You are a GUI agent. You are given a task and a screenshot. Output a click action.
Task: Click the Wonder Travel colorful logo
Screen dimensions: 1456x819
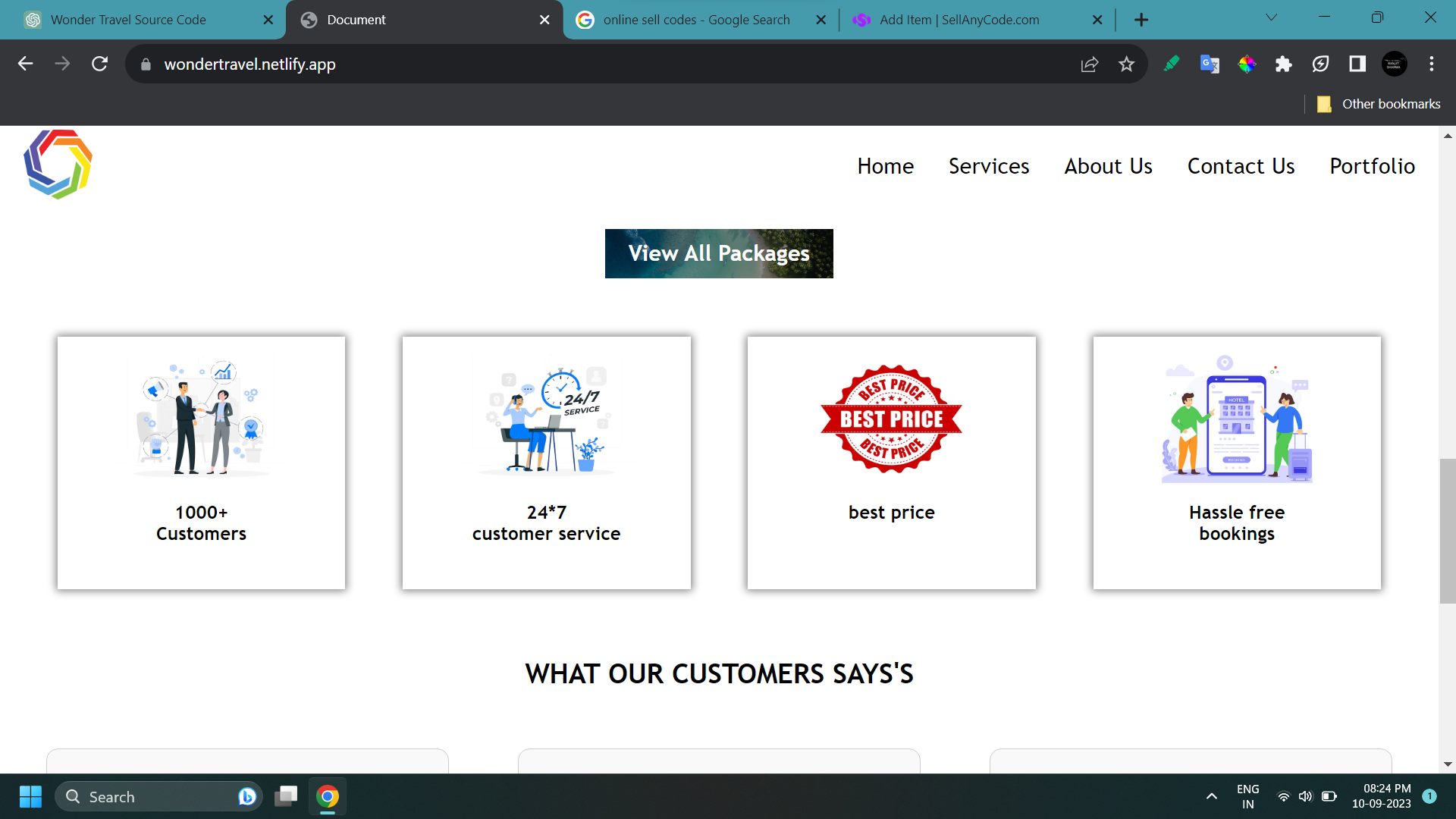pyautogui.click(x=58, y=165)
